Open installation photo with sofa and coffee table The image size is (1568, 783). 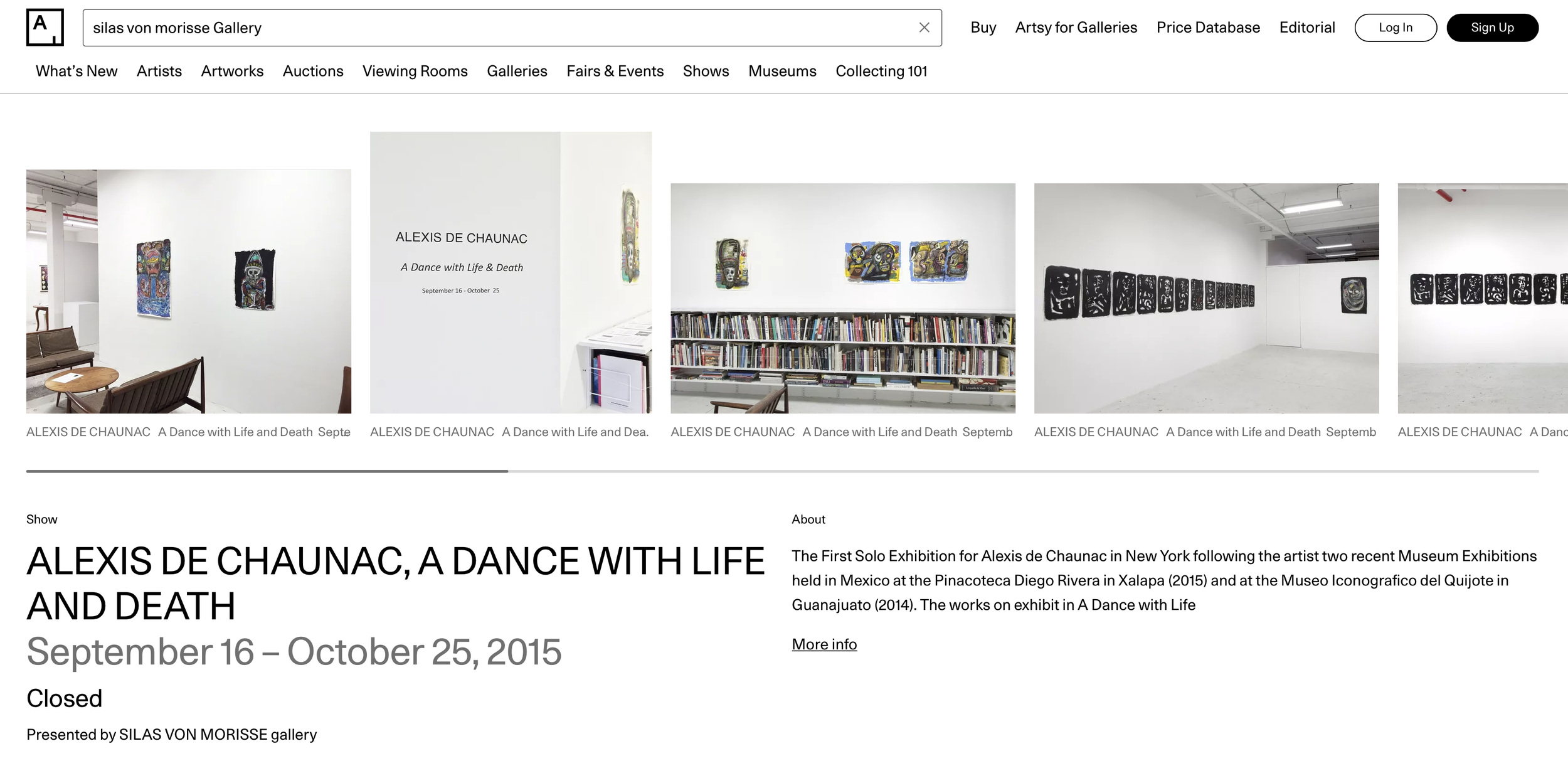(189, 291)
